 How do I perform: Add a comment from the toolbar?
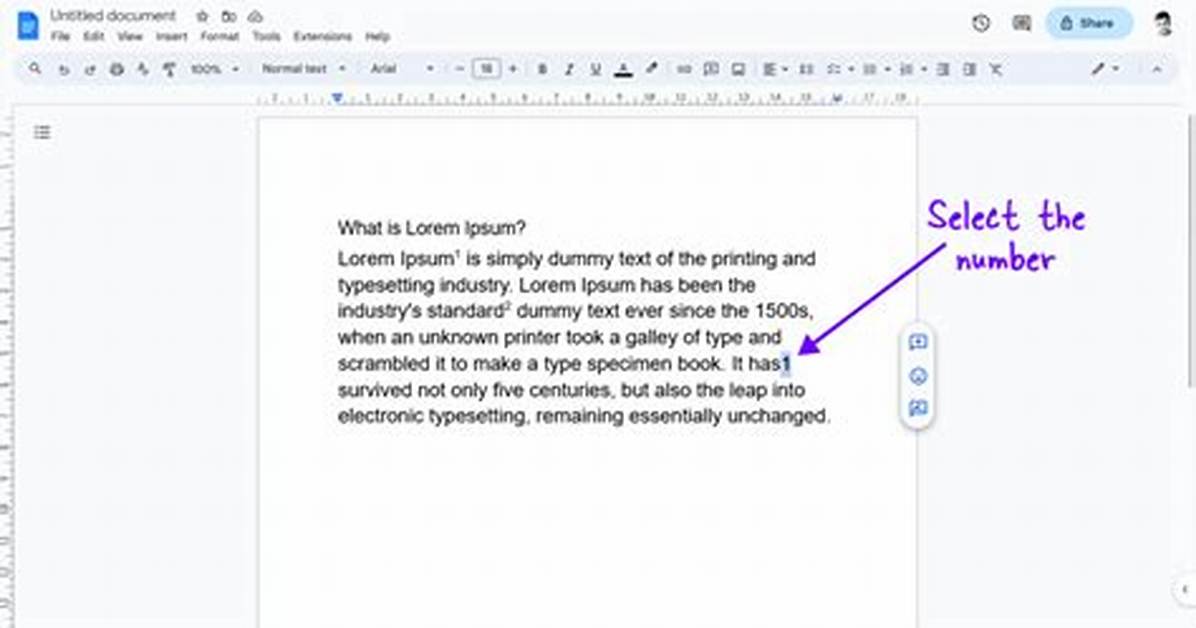711,69
